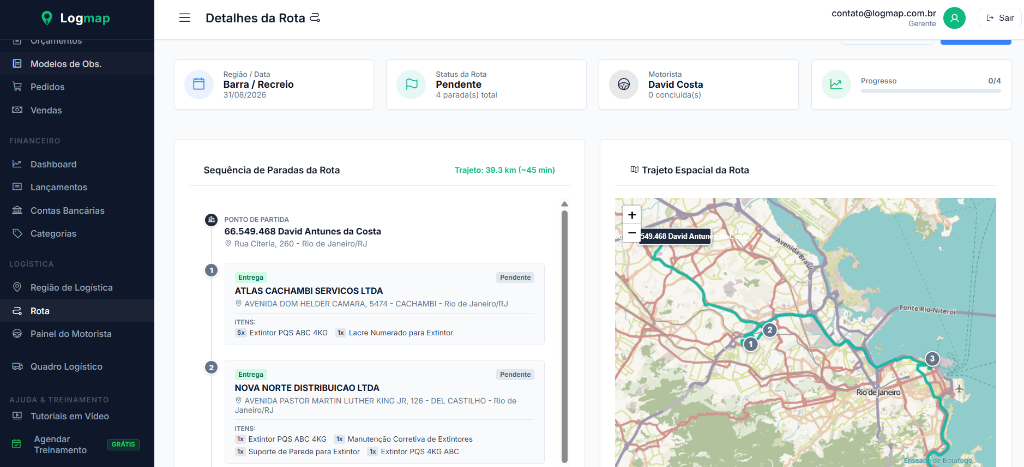Click the Trajeto: 39.3 km (~45 min) text

(x=505, y=170)
